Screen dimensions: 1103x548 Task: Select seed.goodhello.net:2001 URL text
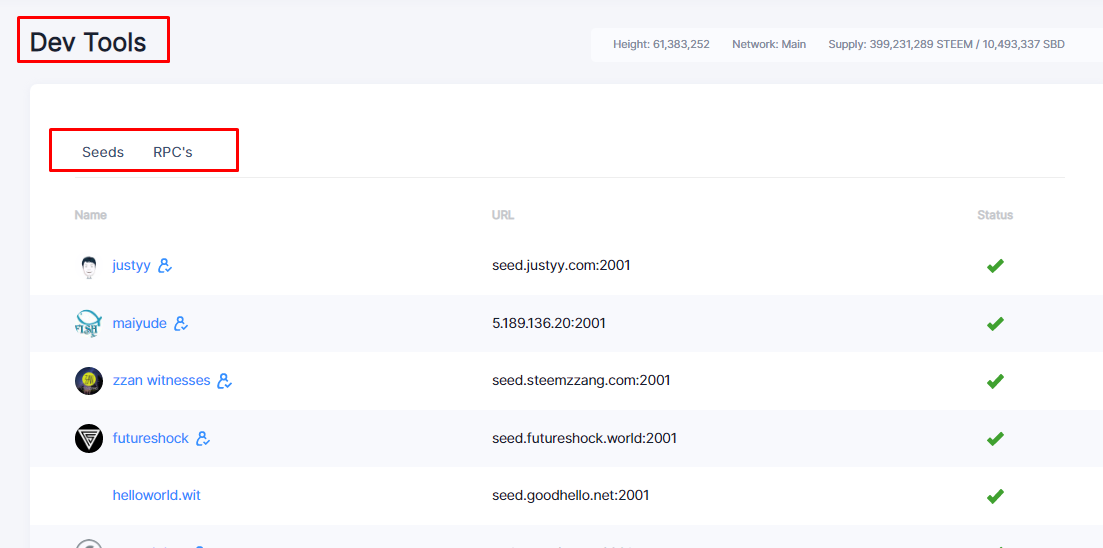coord(570,495)
